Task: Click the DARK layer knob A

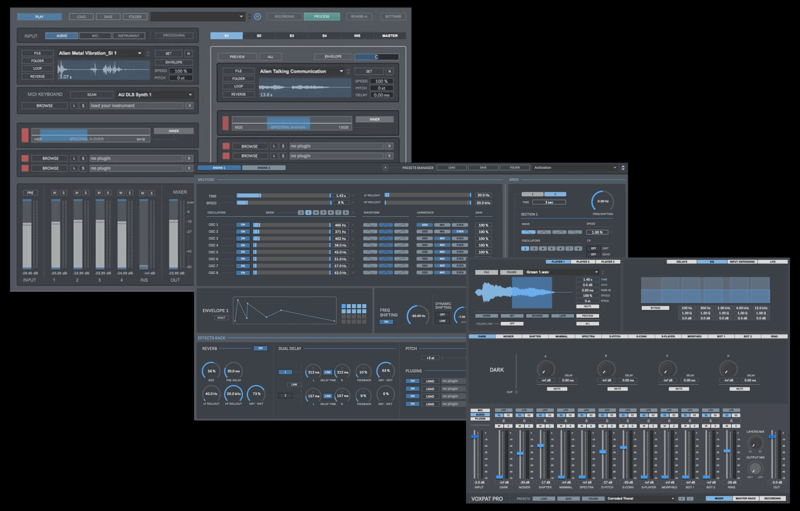Action: point(545,369)
